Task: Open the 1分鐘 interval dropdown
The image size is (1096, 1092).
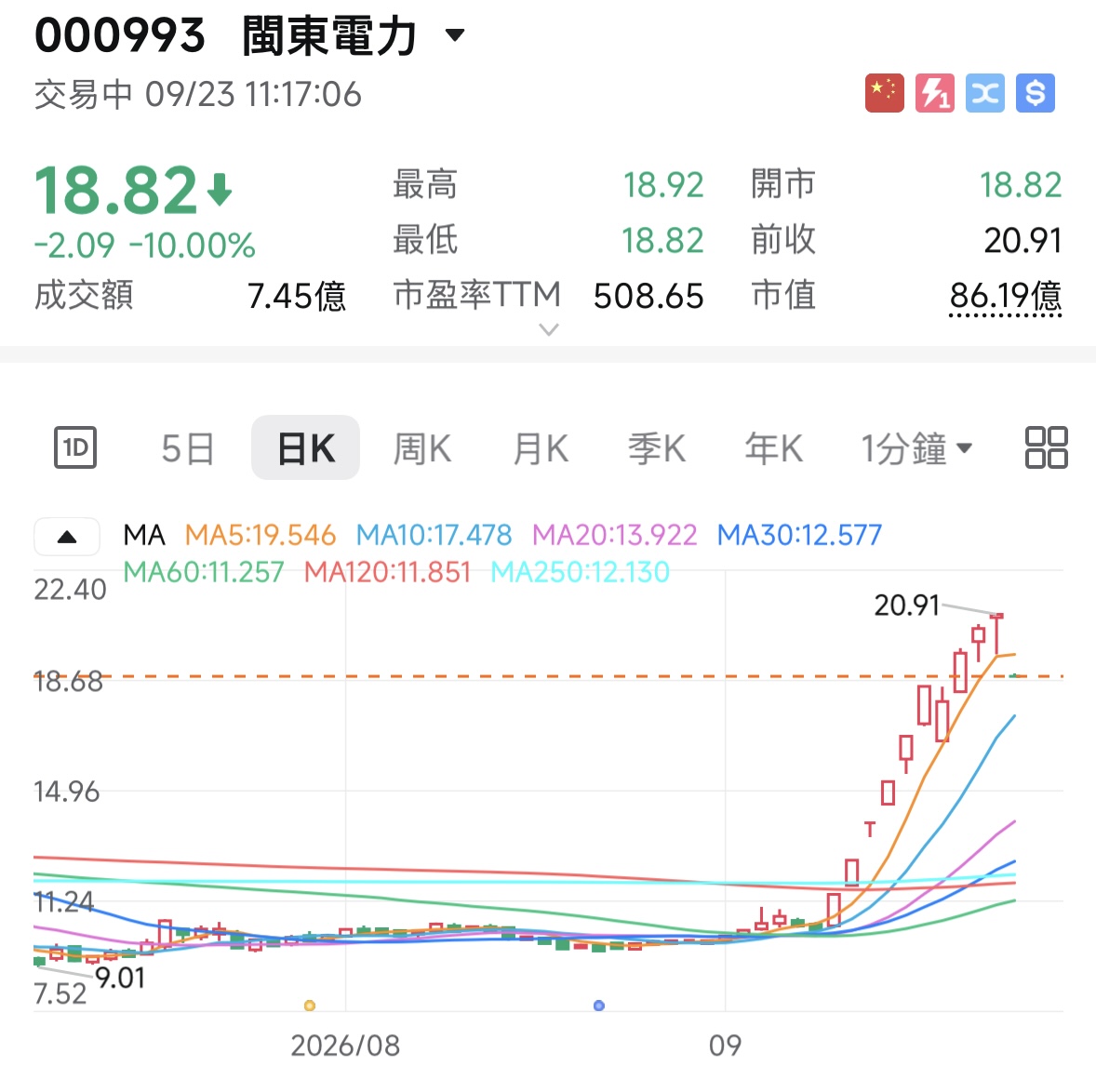Action: click(916, 448)
